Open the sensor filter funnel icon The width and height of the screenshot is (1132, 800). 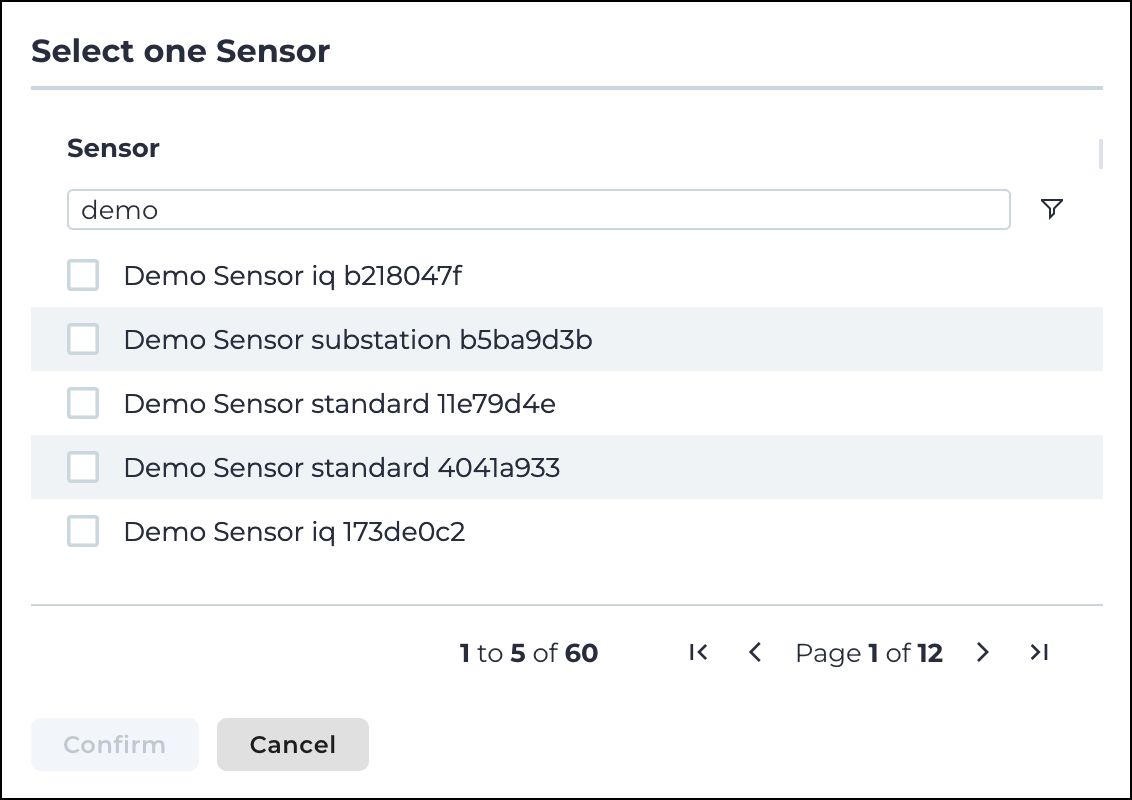[1052, 209]
